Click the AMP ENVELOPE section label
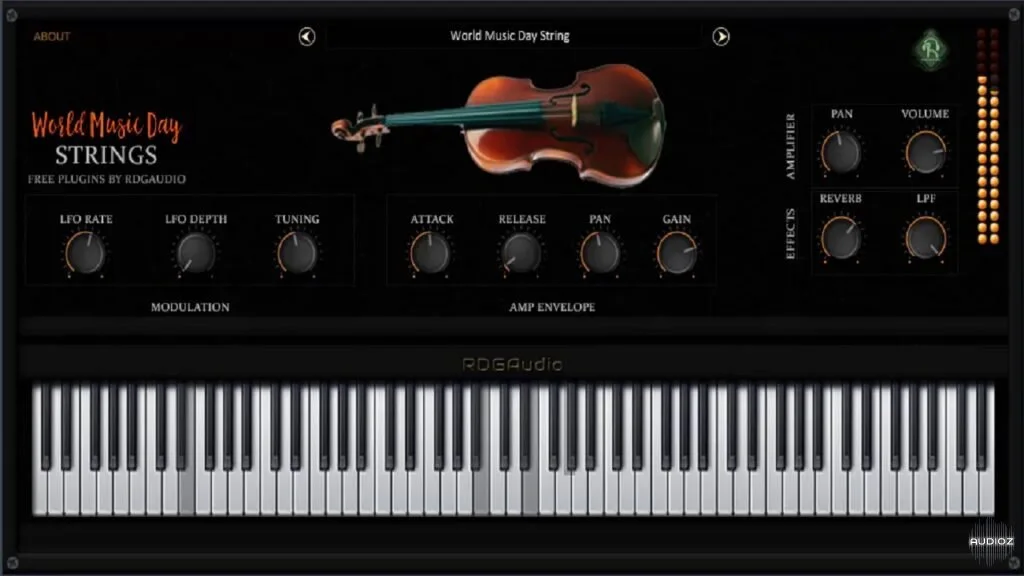This screenshot has width=1024, height=576. click(552, 307)
